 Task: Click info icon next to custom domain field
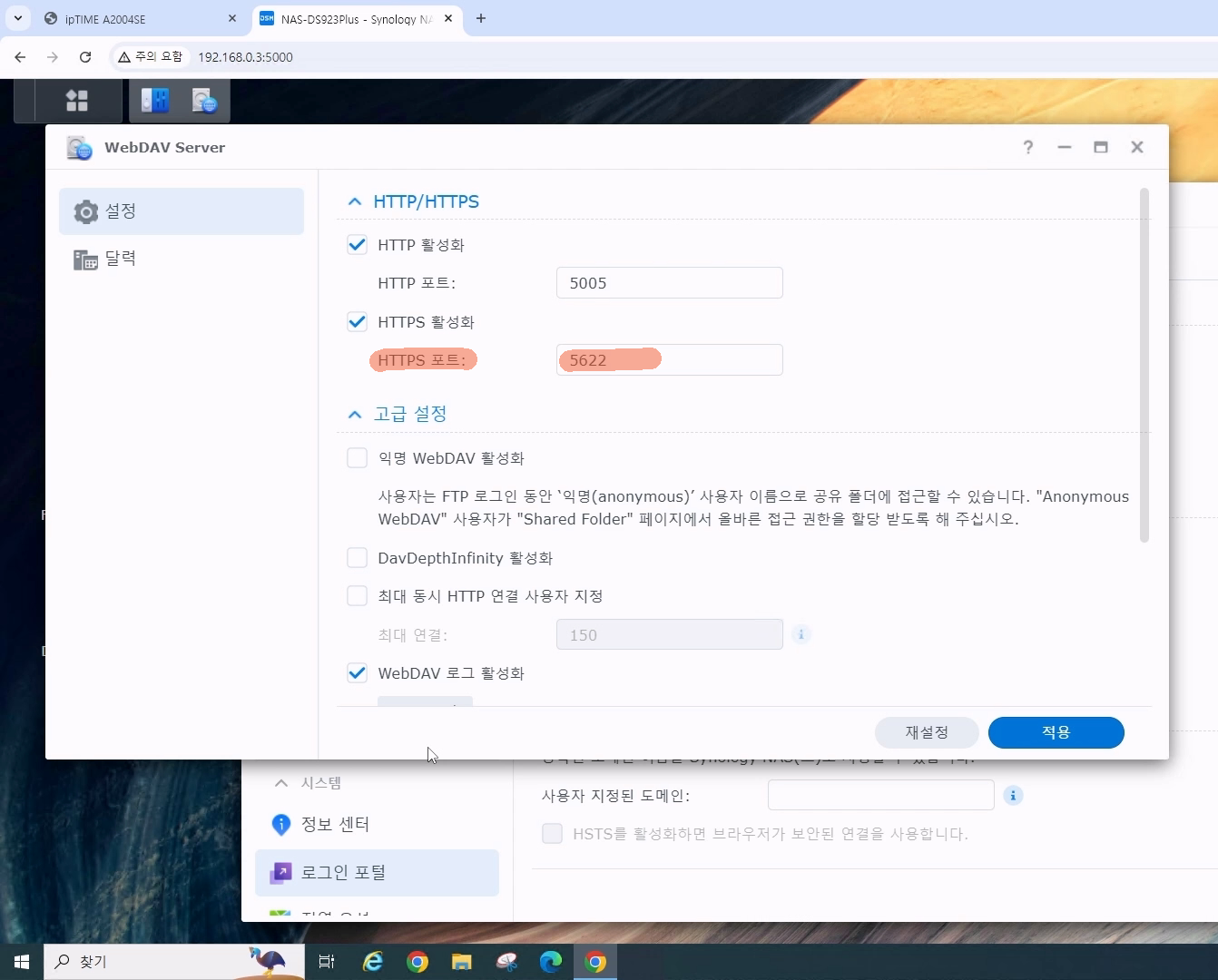coord(1013,796)
